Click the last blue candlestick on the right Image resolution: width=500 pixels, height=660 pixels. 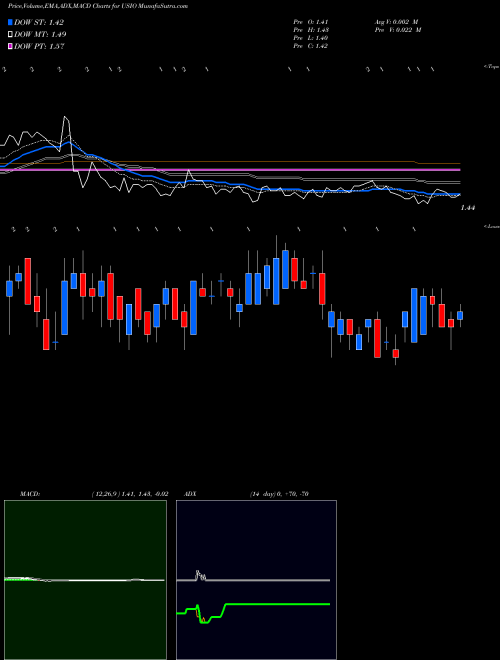point(460,315)
